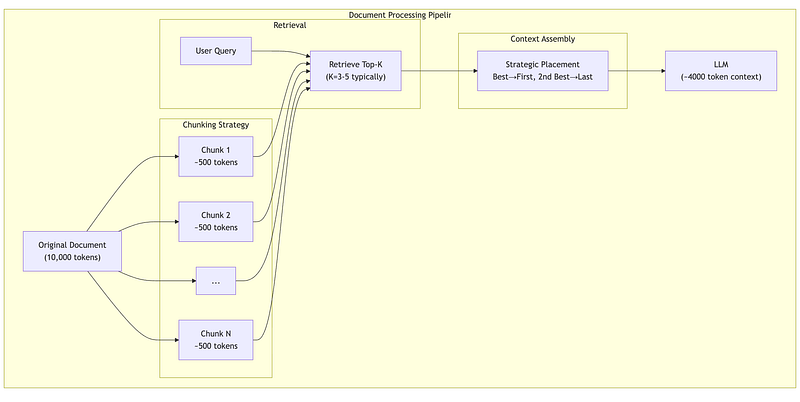This screenshot has height=402, width=800.
Task: Click the Document Processing Pipeline title
Action: tap(399, 15)
